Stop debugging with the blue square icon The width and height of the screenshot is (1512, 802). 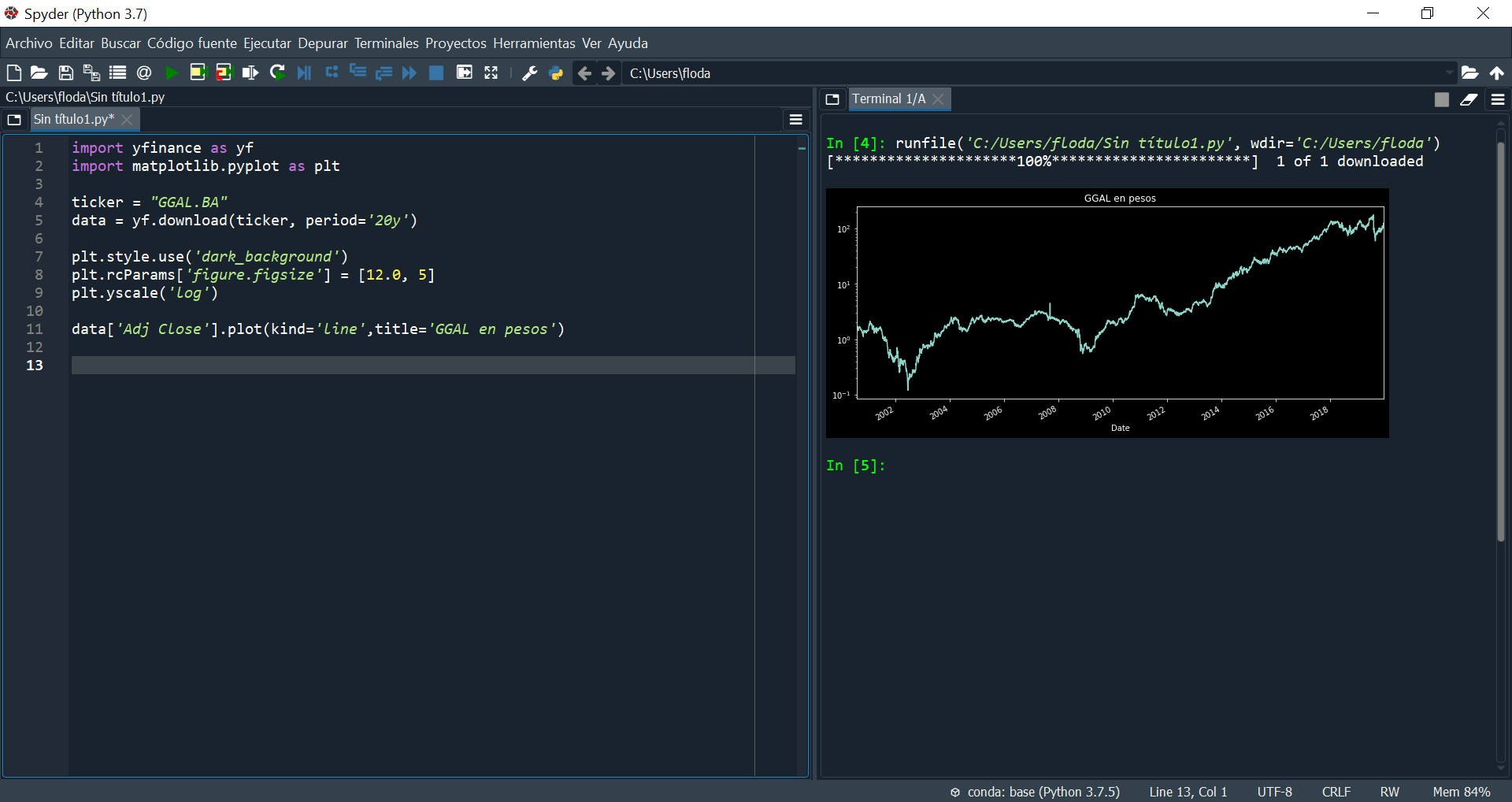point(436,73)
